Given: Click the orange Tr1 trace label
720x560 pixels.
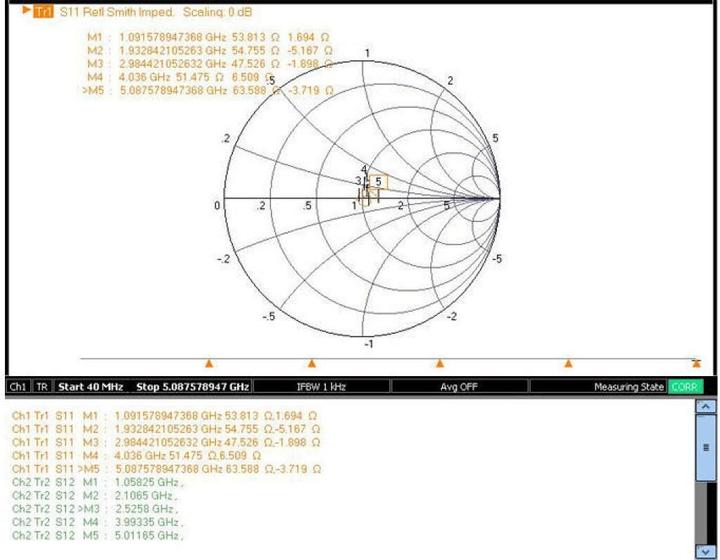Looking at the screenshot, I should coord(42,12).
